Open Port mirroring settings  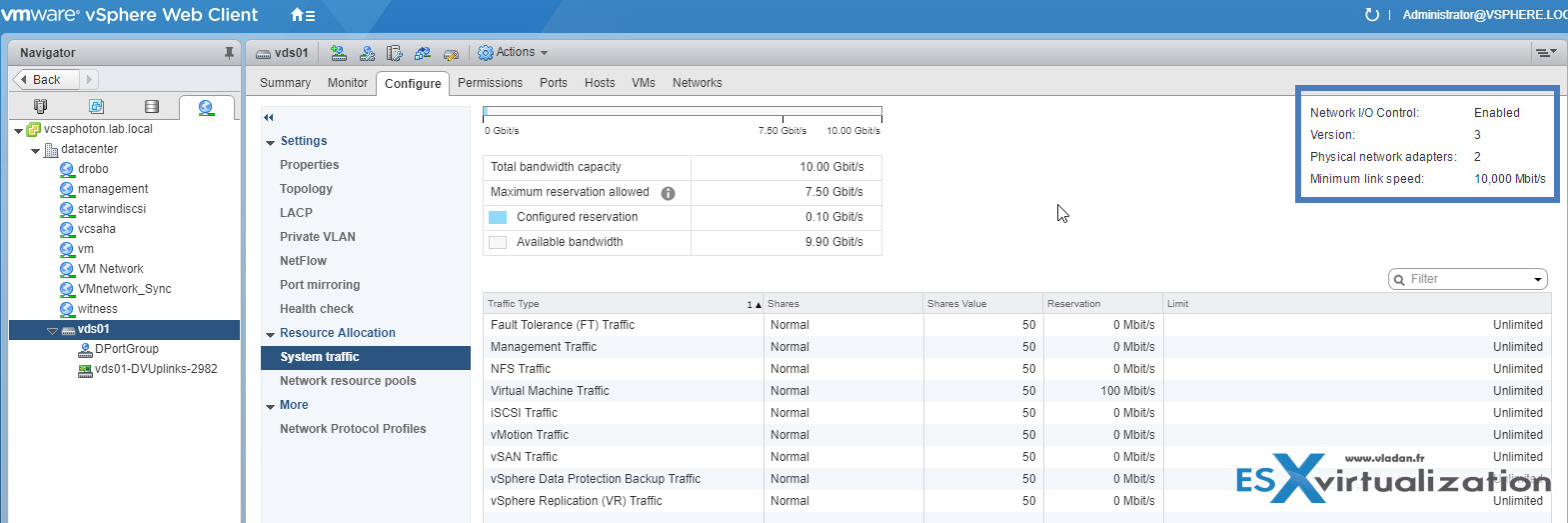[320, 285]
